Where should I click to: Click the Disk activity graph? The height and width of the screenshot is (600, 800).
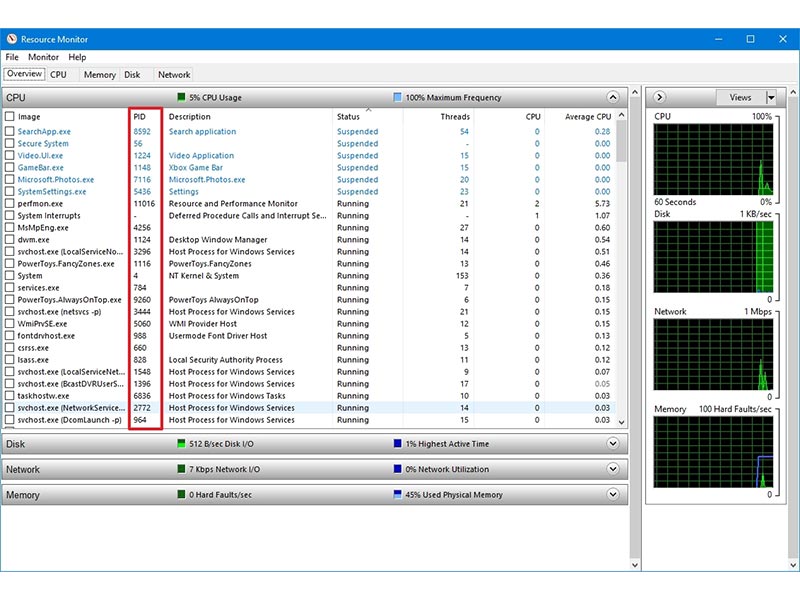713,257
